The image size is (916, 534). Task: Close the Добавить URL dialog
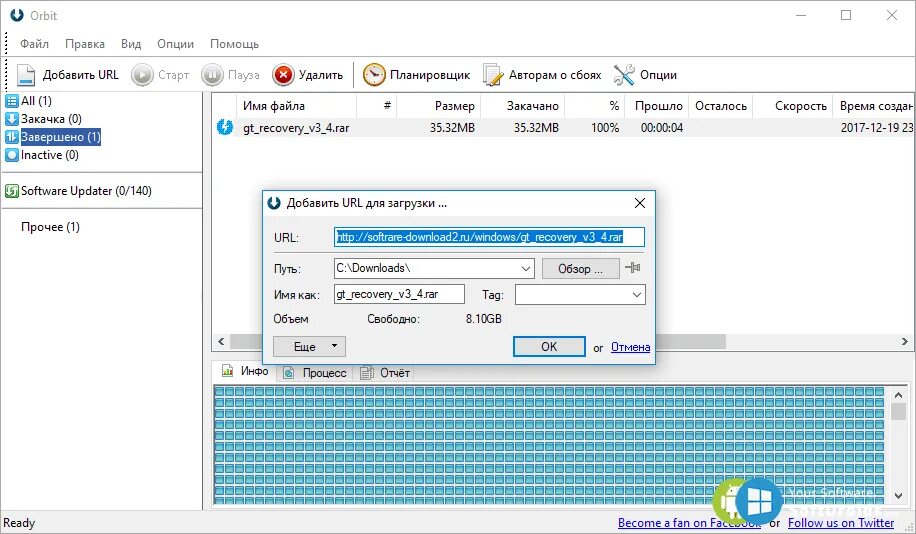click(x=640, y=203)
